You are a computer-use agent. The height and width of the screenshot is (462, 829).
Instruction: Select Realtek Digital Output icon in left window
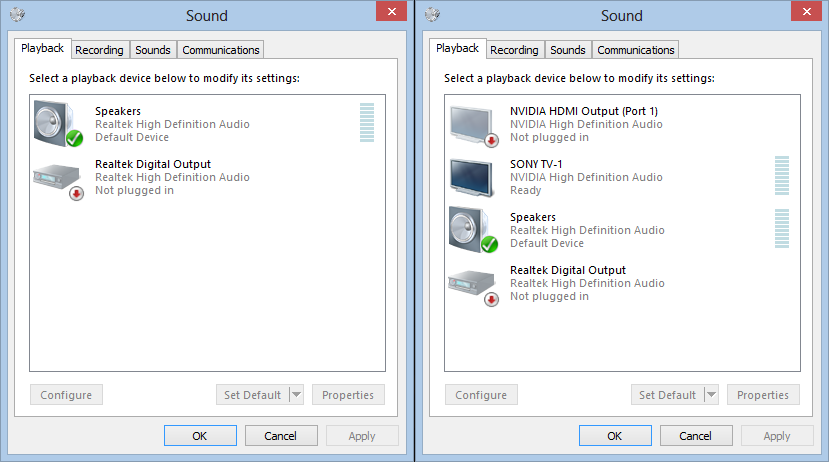[x=56, y=177]
